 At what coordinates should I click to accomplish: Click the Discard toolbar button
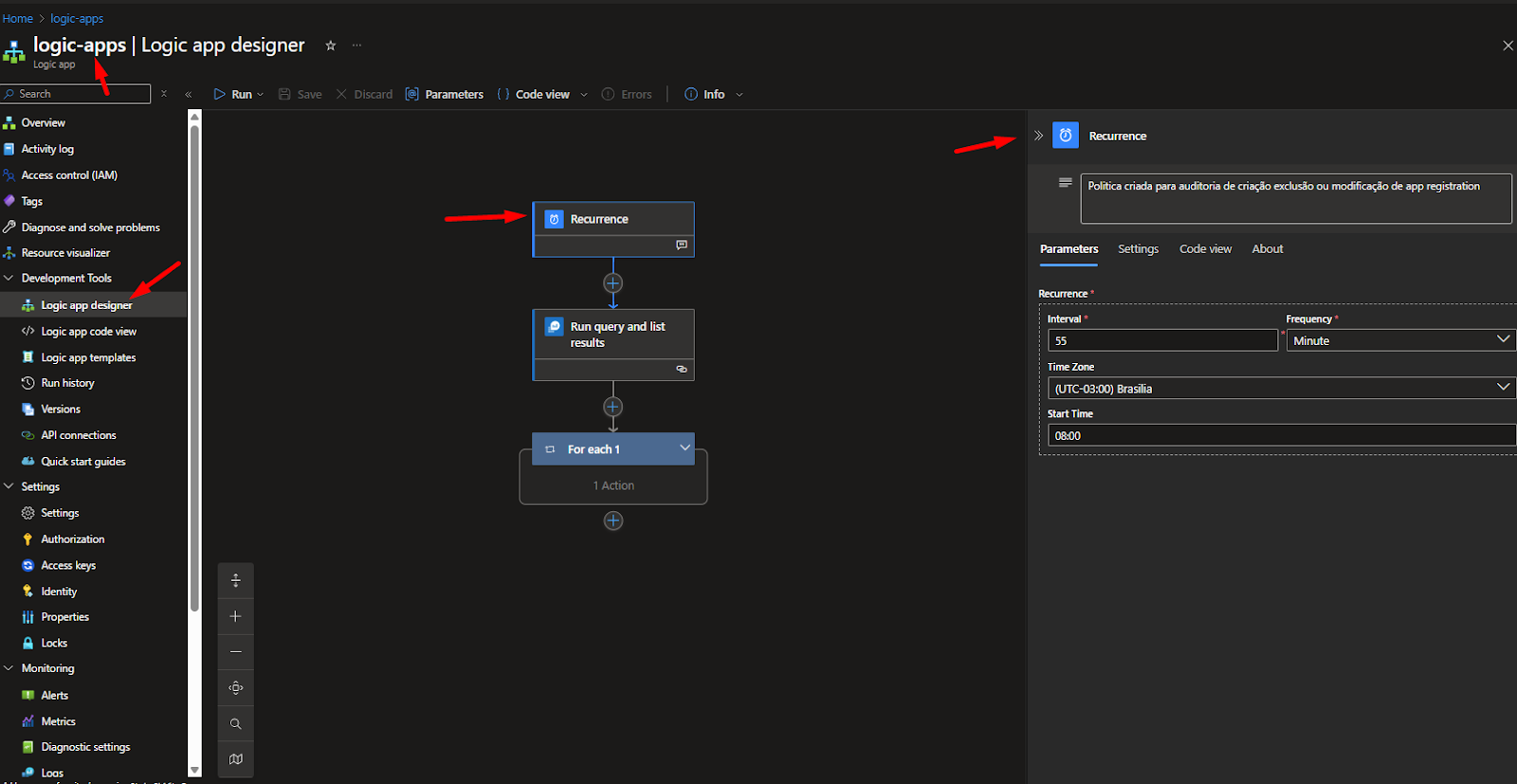tap(364, 95)
